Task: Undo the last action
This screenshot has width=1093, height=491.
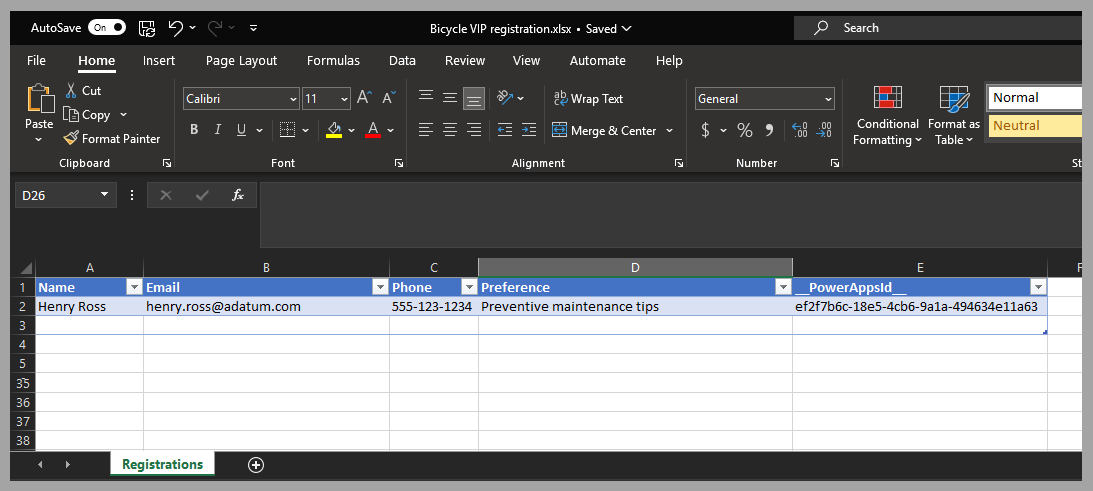Action: 175,28
